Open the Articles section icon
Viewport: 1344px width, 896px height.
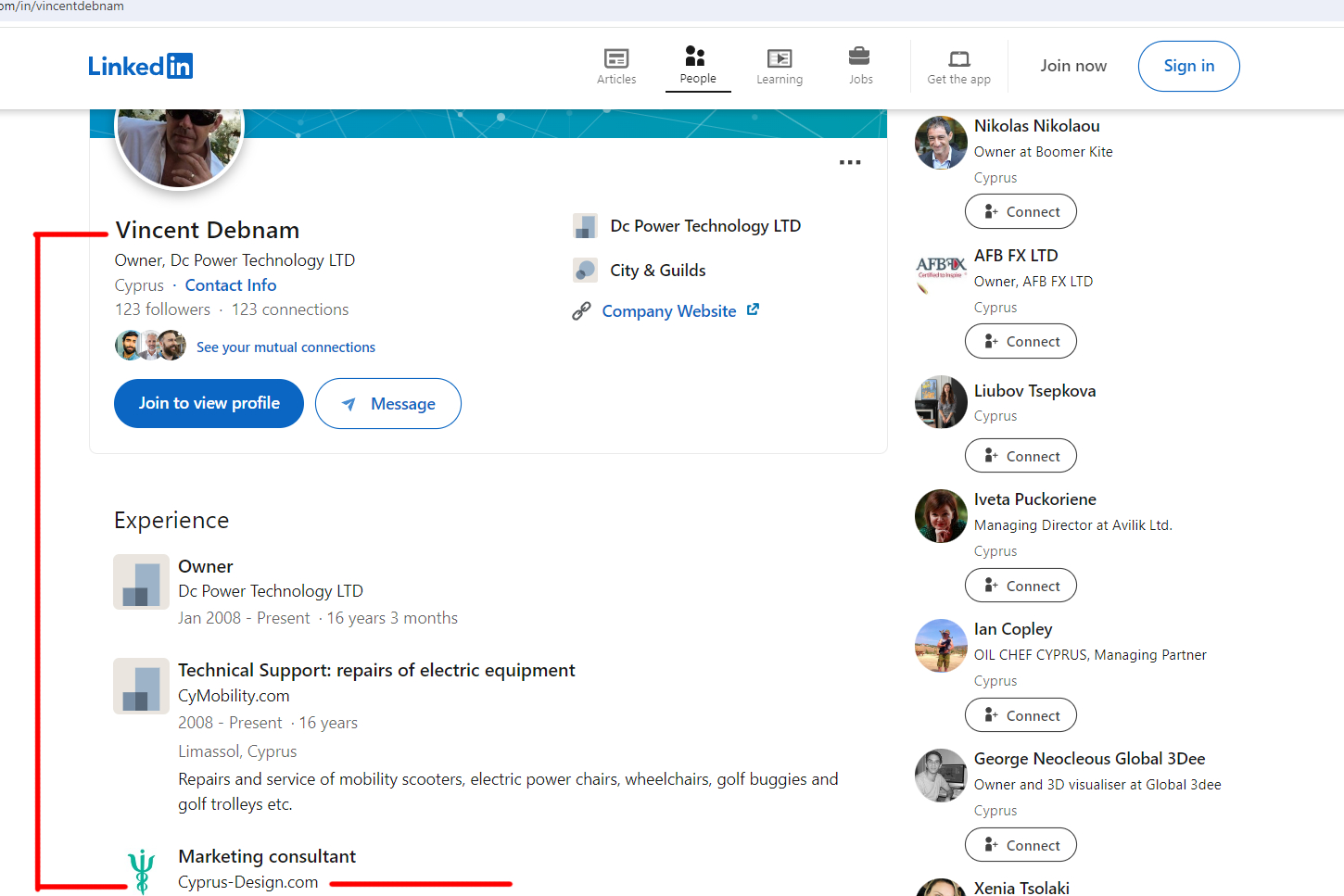(x=616, y=59)
